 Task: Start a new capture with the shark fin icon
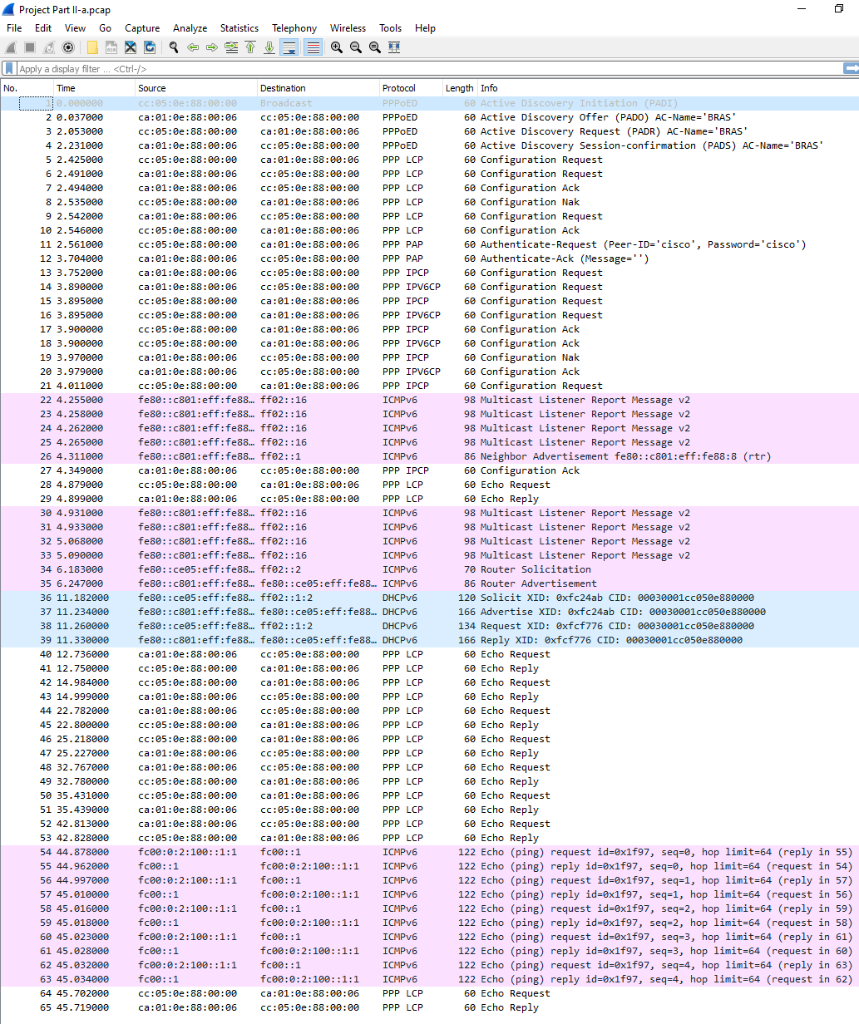click(x=11, y=46)
